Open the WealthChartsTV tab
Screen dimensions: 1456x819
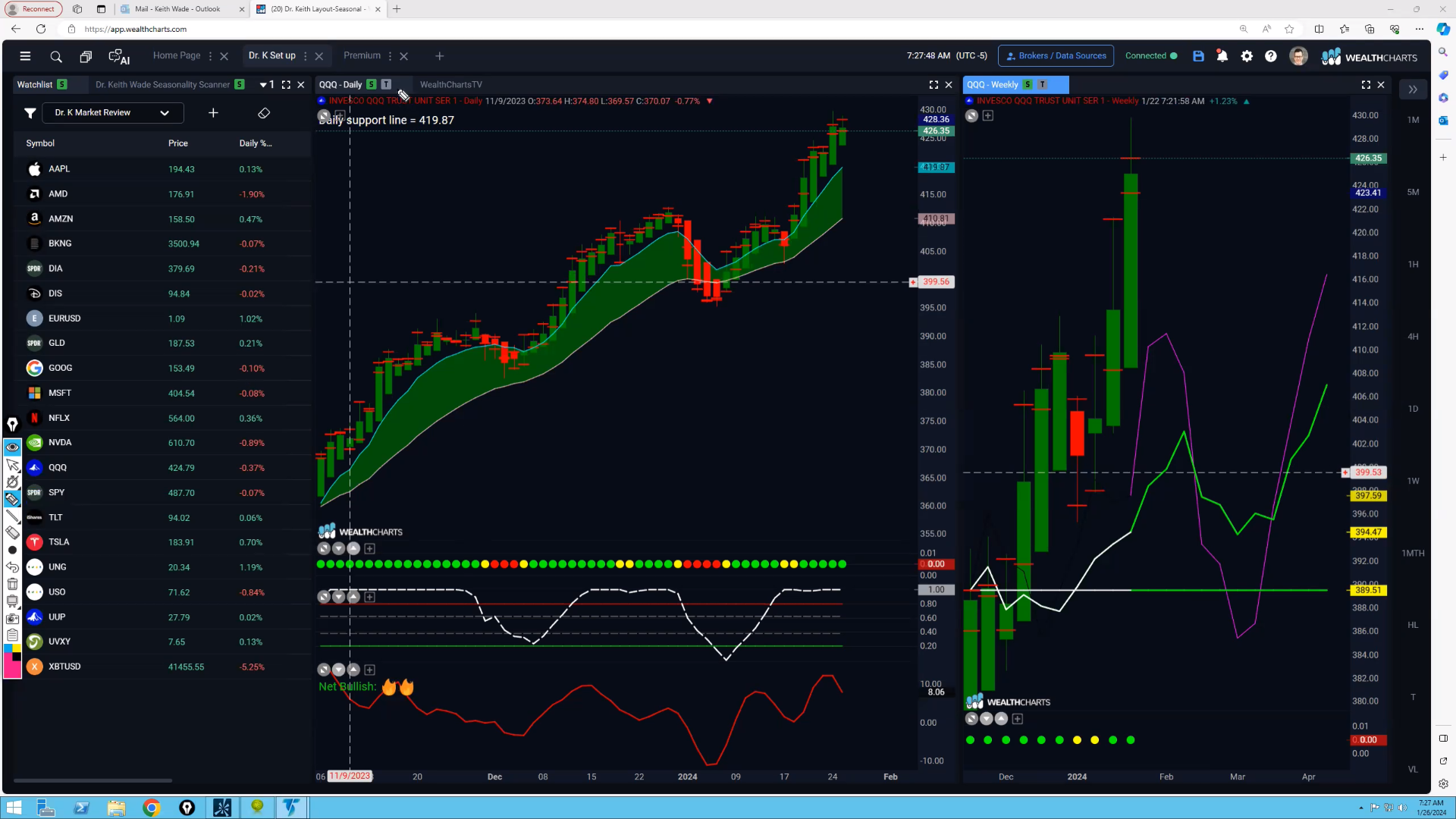pyautogui.click(x=451, y=85)
